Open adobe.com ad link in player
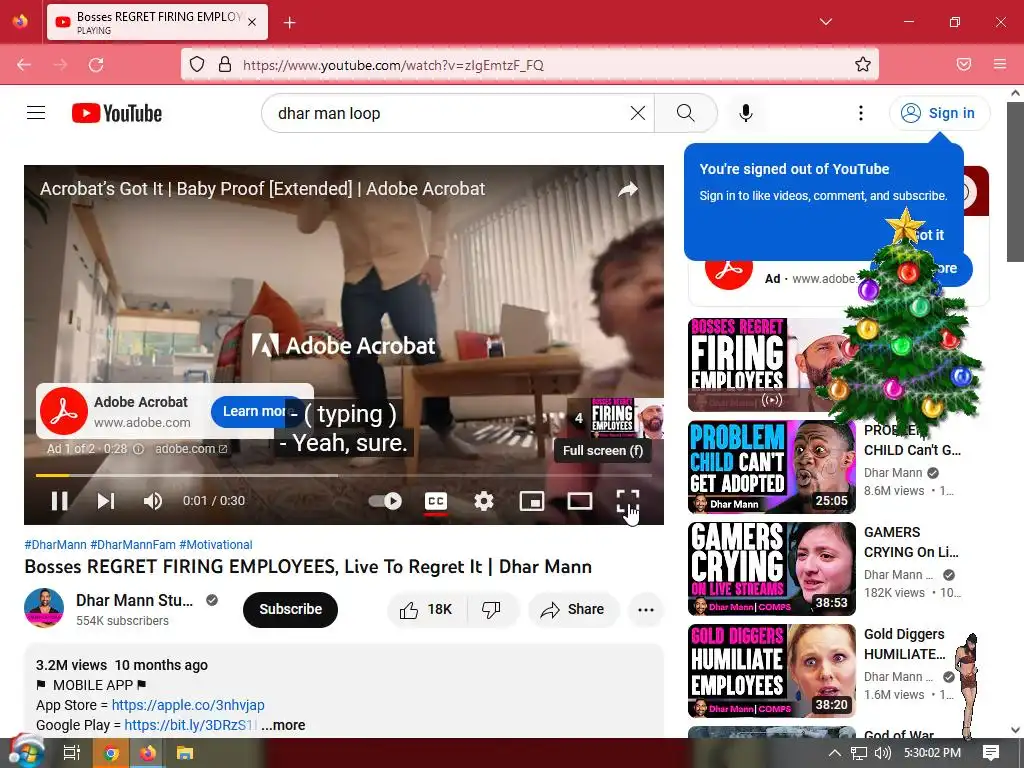The height and width of the screenshot is (768, 1024). coord(191,449)
